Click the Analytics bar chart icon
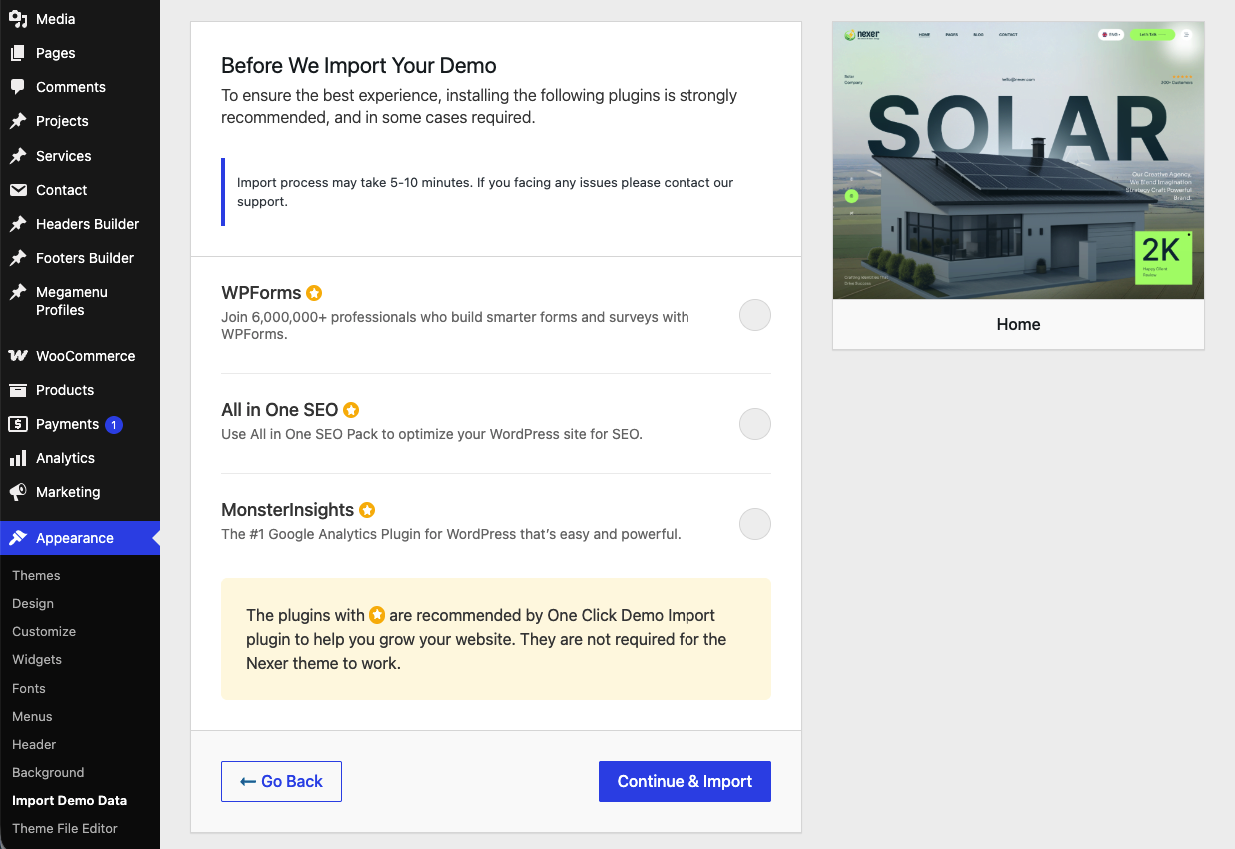 click(x=18, y=458)
